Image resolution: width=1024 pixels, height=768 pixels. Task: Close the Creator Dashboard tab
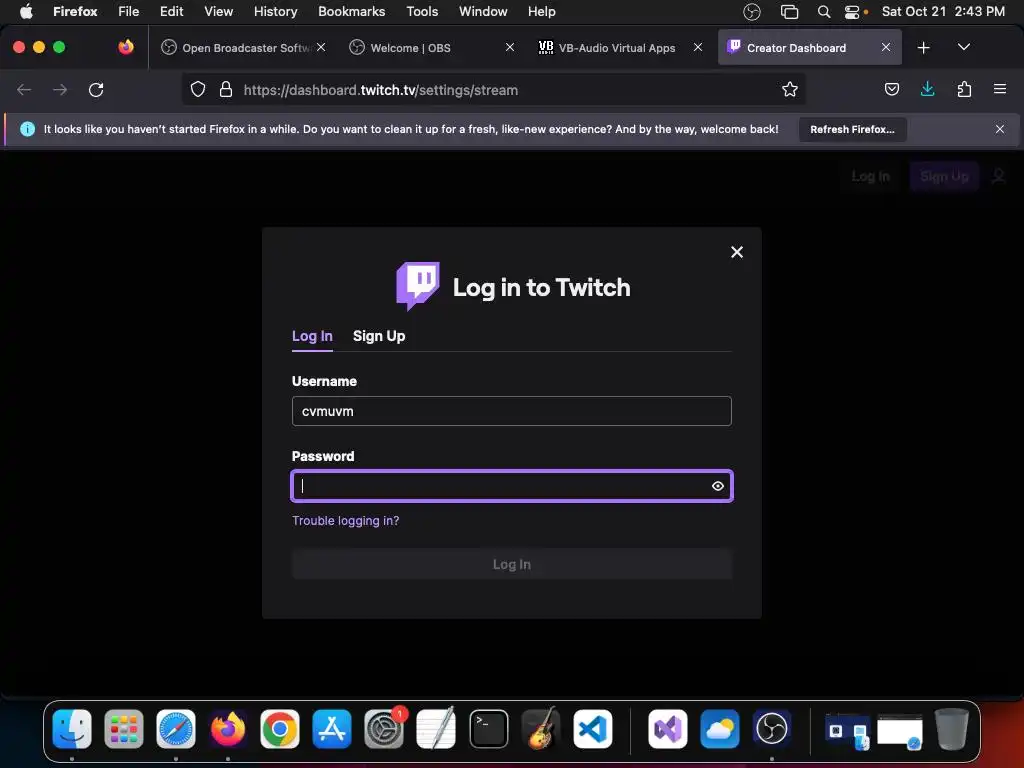886,47
